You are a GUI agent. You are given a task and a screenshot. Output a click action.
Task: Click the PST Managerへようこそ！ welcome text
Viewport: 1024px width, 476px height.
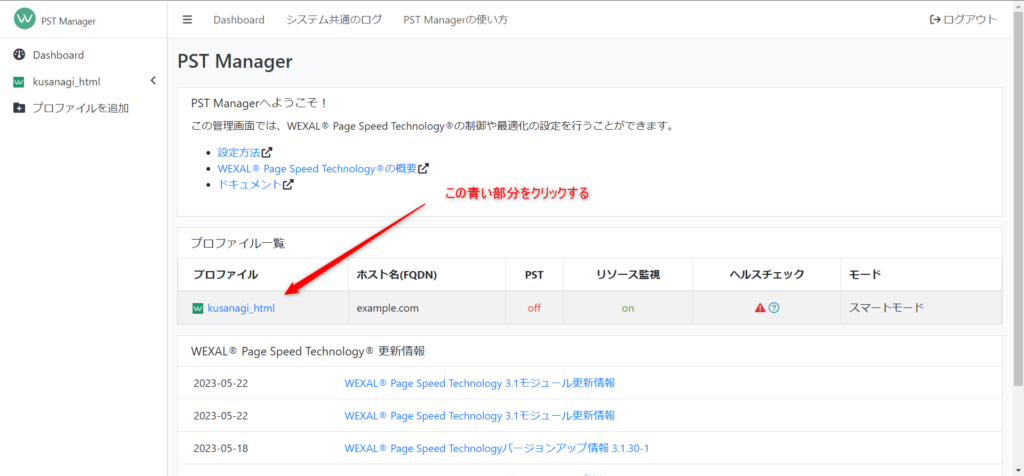(259, 103)
